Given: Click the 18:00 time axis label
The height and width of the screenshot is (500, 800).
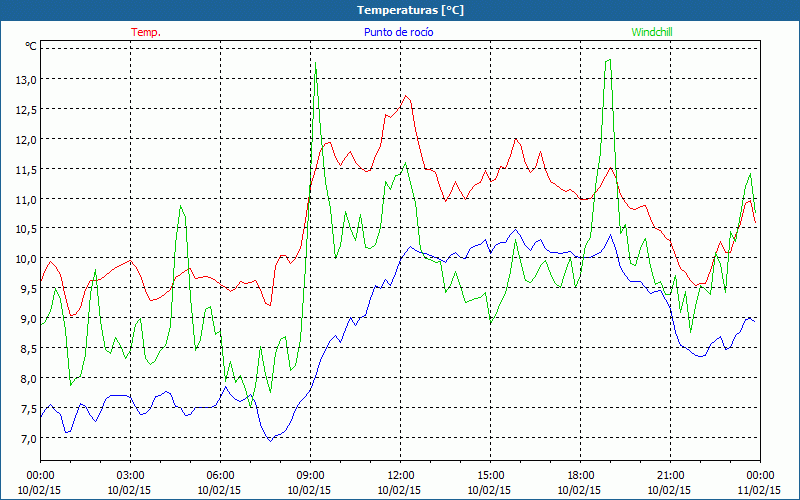Looking at the screenshot, I should click(x=581, y=476).
